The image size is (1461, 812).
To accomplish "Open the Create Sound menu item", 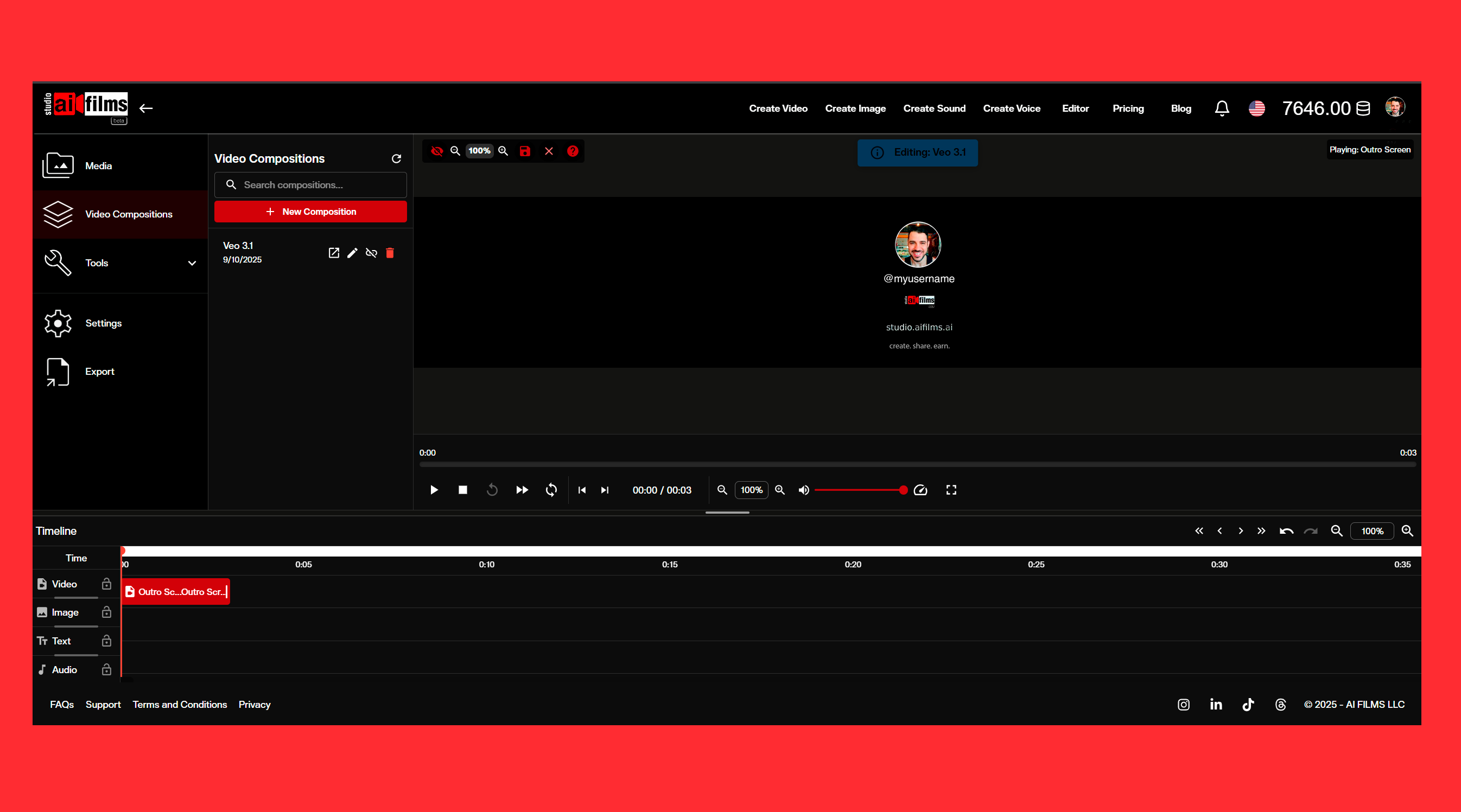I will tap(934, 108).
